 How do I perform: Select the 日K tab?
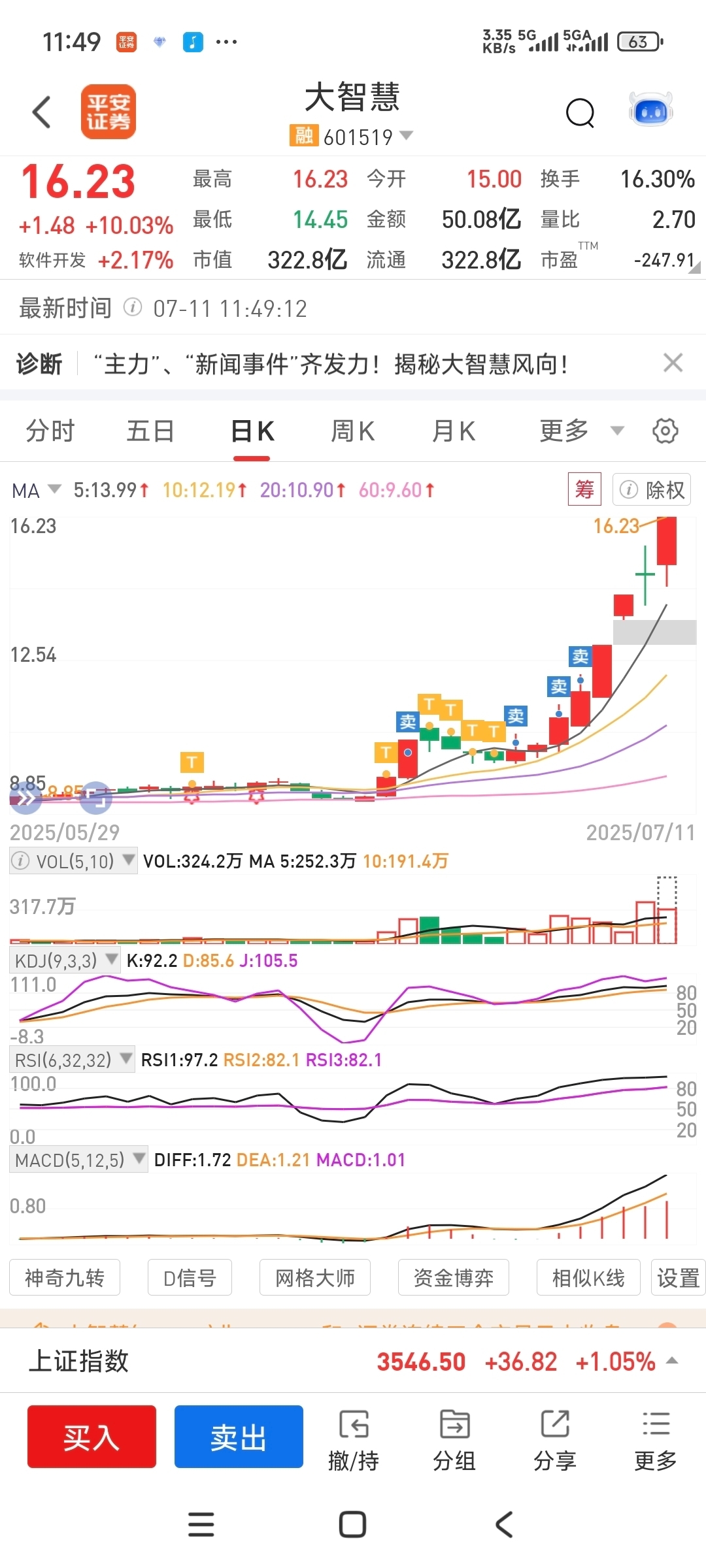252,432
